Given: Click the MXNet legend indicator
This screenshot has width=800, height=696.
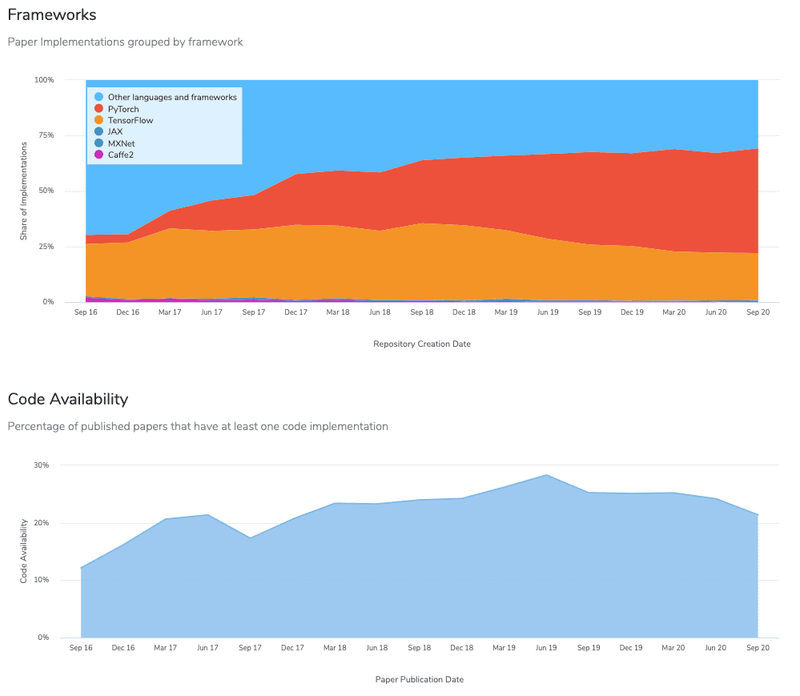Looking at the screenshot, I should pyautogui.click(x=98, y=143).
